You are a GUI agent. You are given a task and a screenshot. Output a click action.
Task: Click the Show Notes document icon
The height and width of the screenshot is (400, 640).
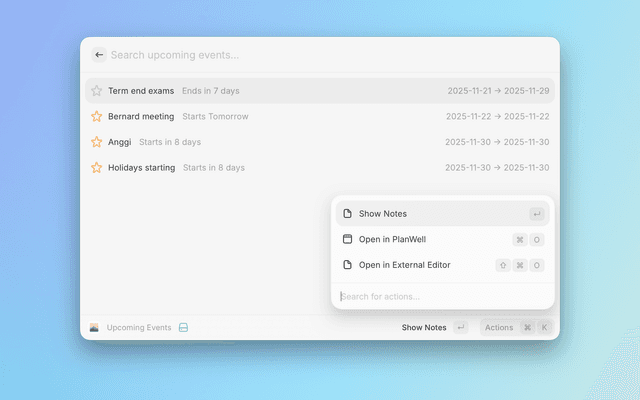(x=347, y=214)
